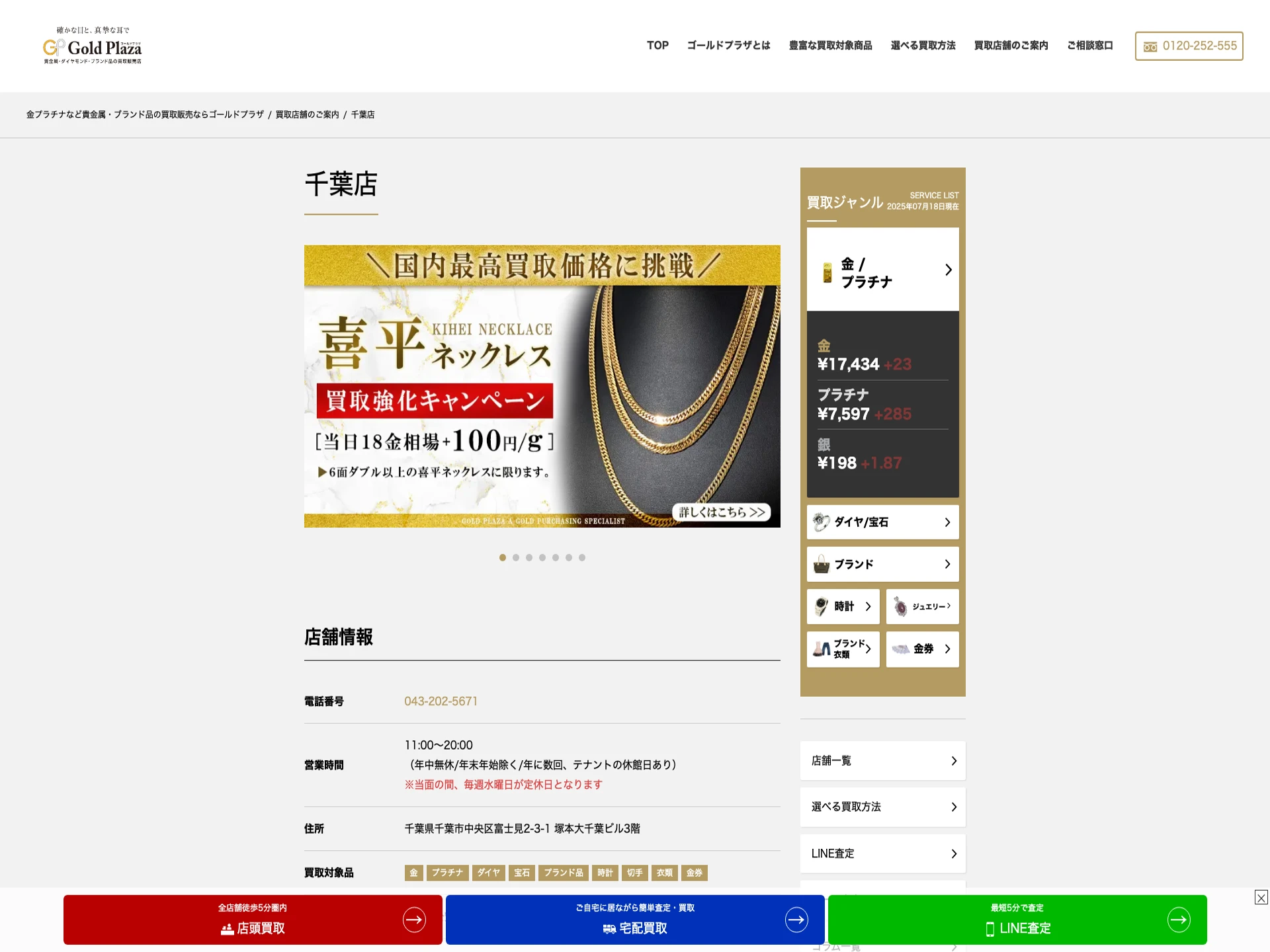The width and height of the screenshot is (1270, 952).
Task: Click the watch icon for 時計
Action: coord(821,606)
